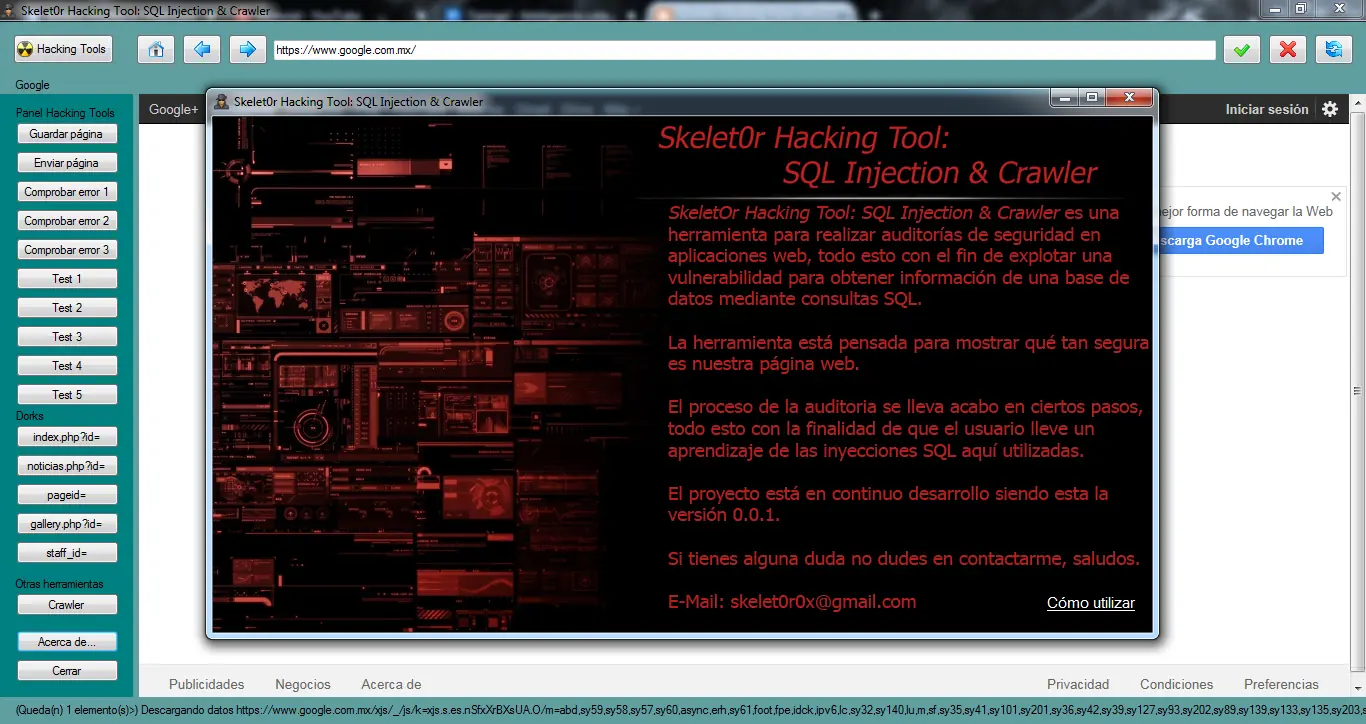This screenshot has width=1366, height=724.
Task: Open the Publicidades footer link
Action: (207, 685)
